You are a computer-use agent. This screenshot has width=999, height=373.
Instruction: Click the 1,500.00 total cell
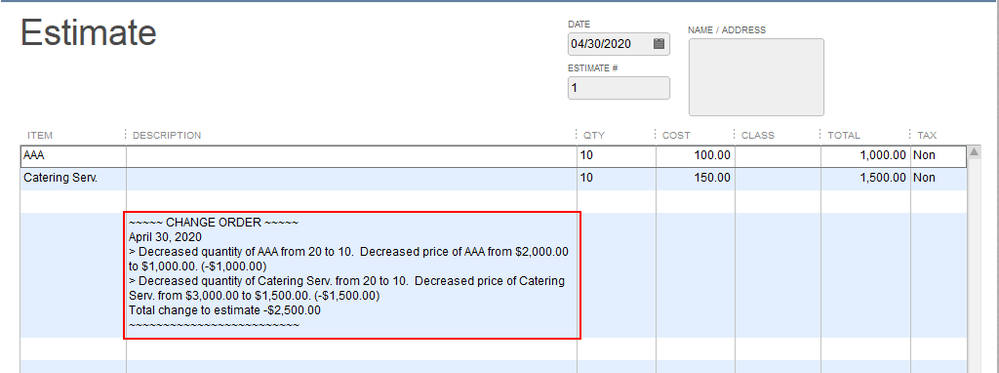tap(865, 179)
